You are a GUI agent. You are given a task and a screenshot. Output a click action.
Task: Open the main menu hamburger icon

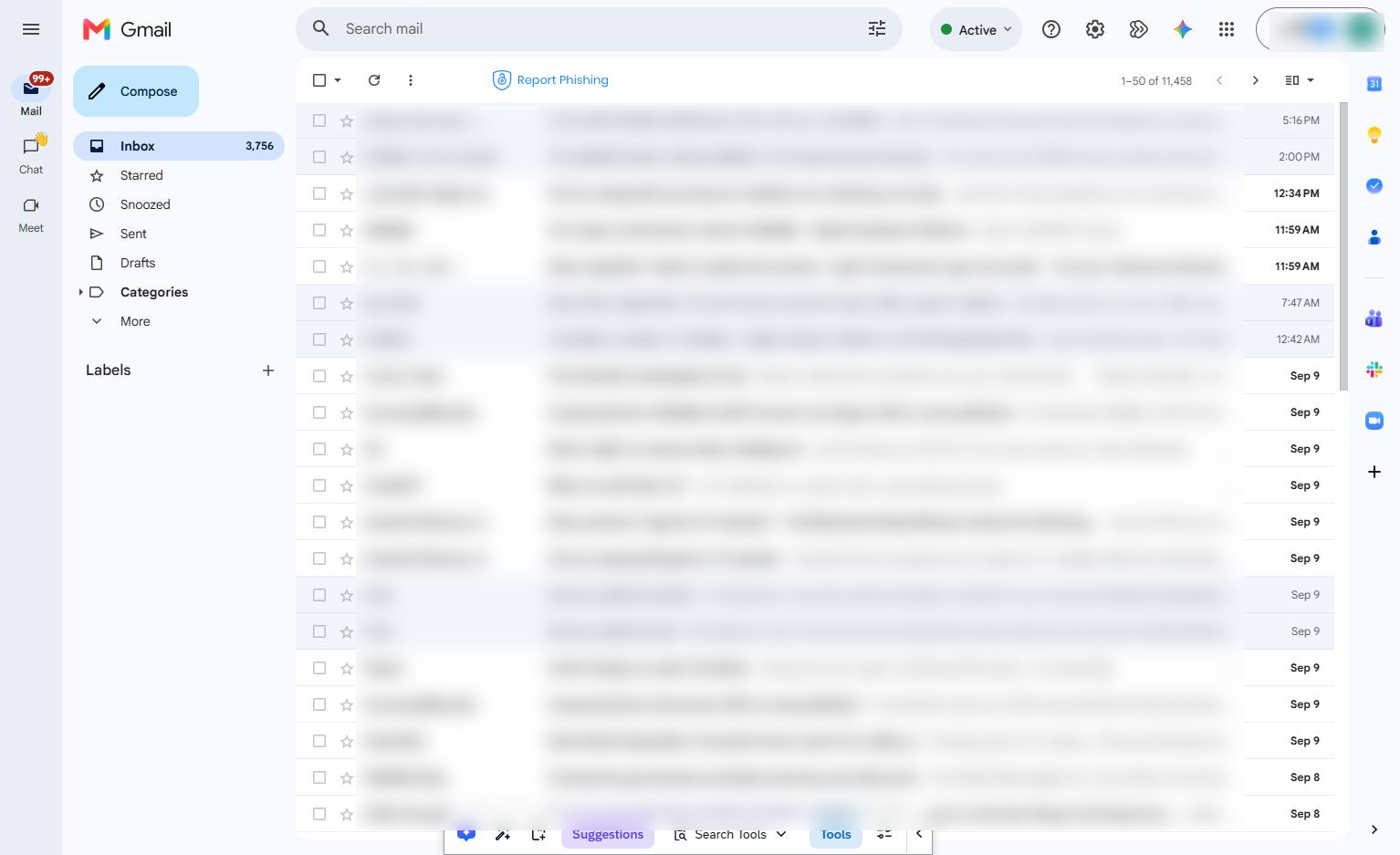(31, 29)
